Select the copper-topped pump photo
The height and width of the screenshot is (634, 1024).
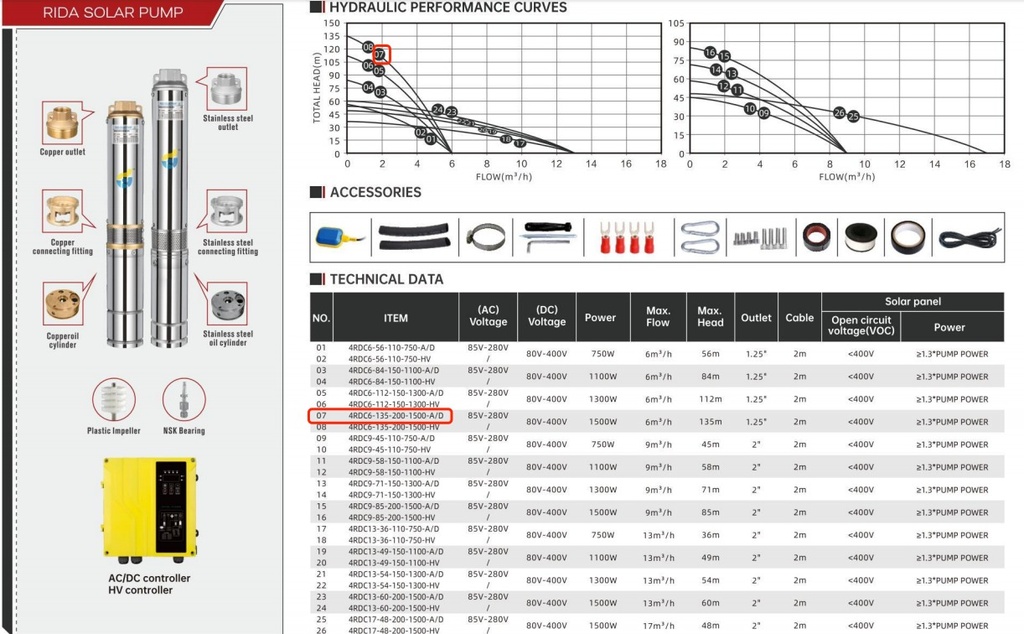[x=125, y=224]
